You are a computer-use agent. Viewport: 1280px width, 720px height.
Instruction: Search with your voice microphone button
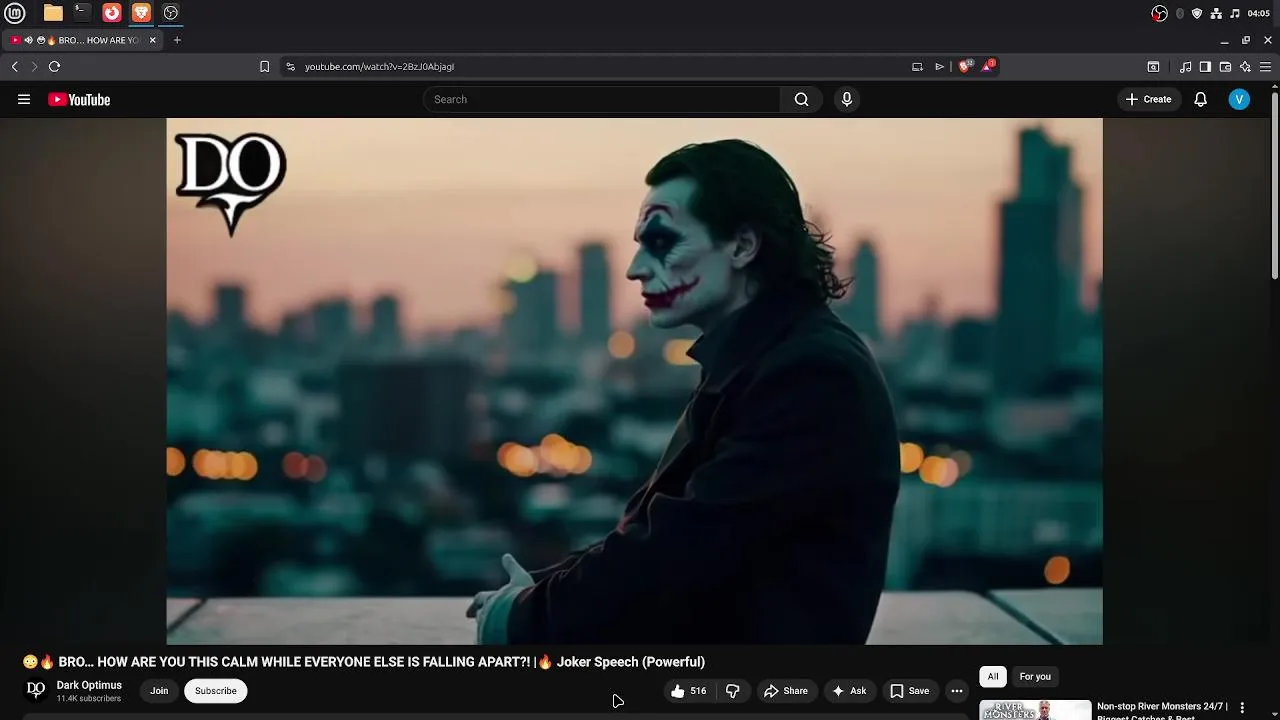[x=847, y=99]
